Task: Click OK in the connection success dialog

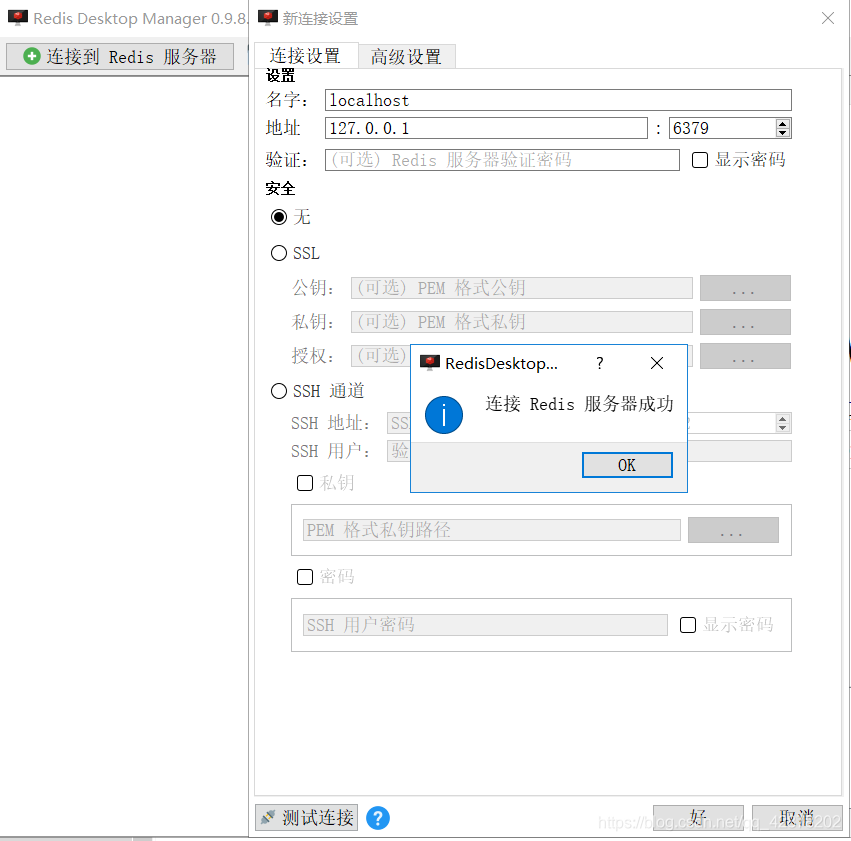Action: [x=627, y=465]
